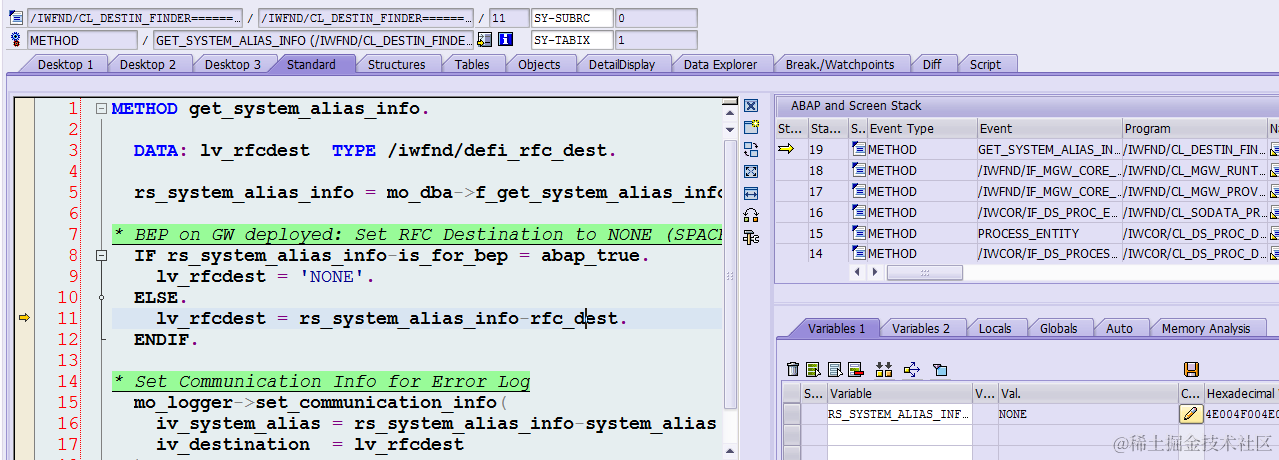
Task: Click METHOD icon in stack level 15 row
Action: click(858, 233)
